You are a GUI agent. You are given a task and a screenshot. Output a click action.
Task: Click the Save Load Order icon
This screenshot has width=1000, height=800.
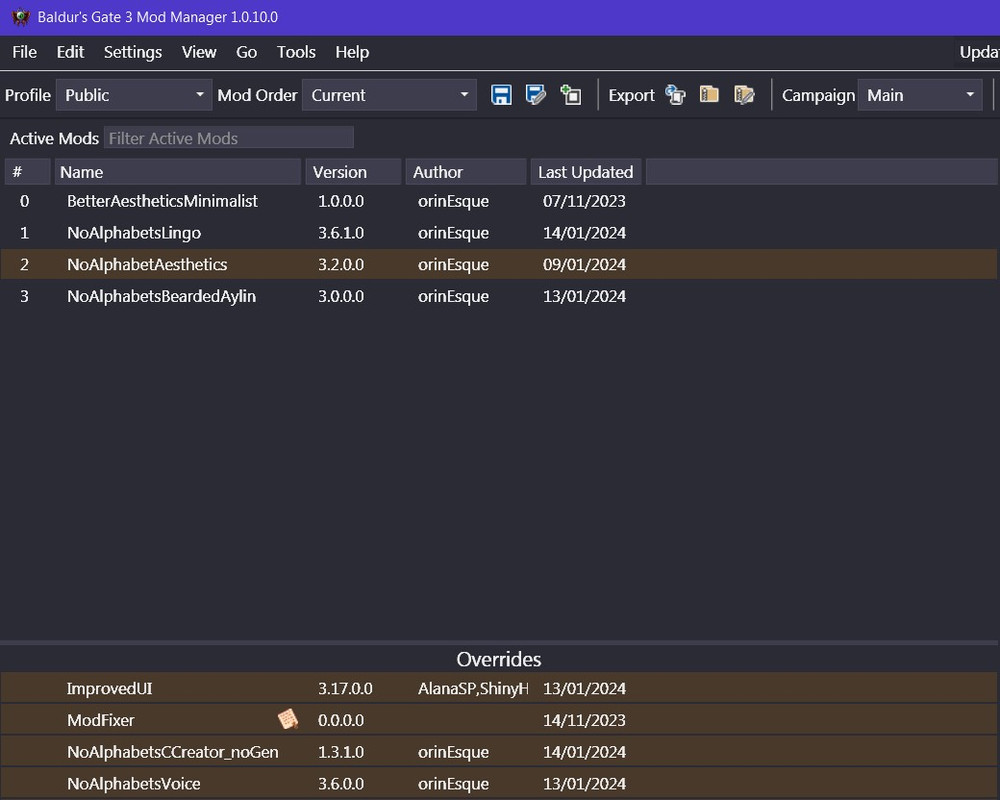click(501, 95)
